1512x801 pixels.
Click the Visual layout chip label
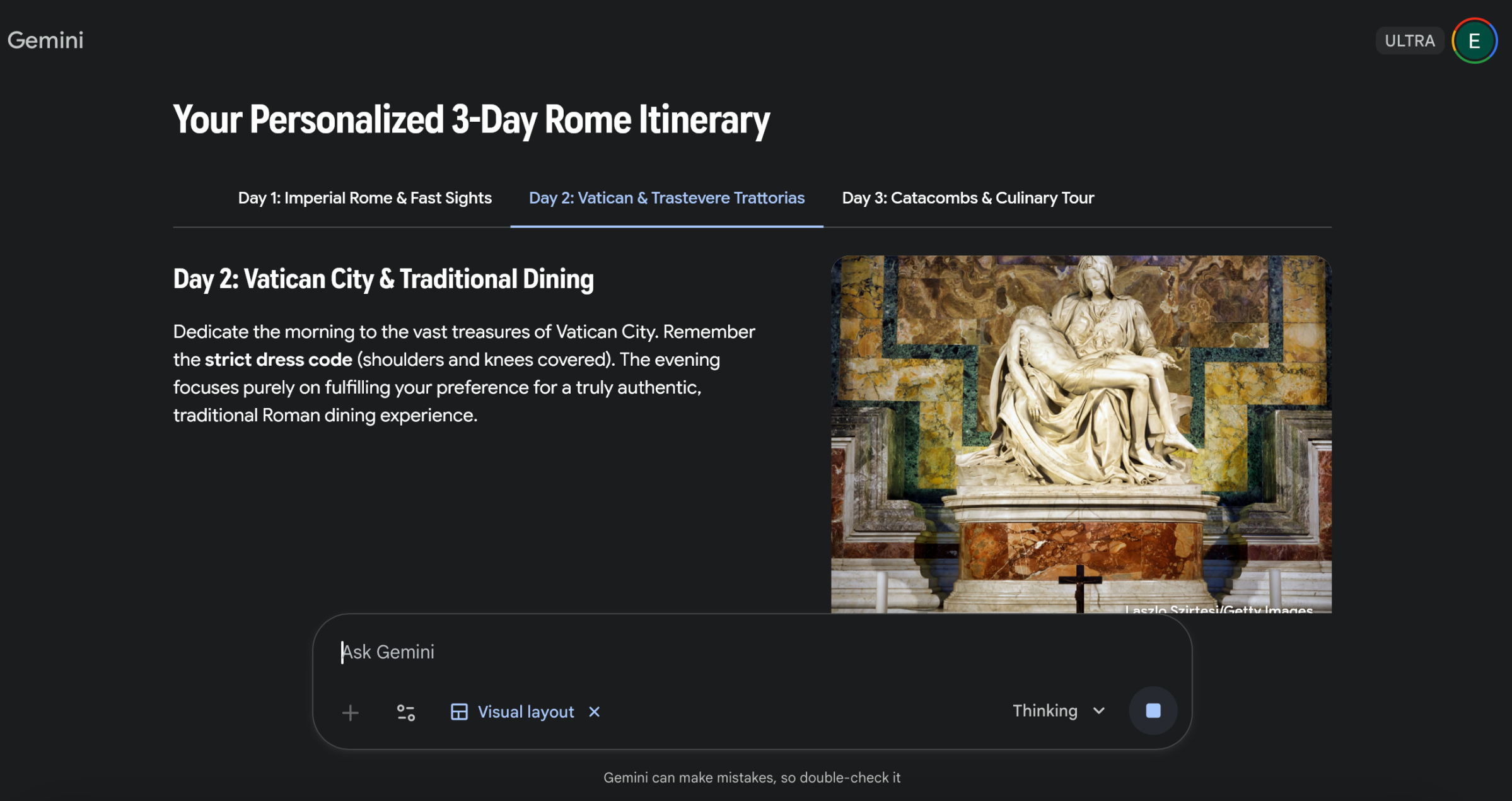(525, 712)
